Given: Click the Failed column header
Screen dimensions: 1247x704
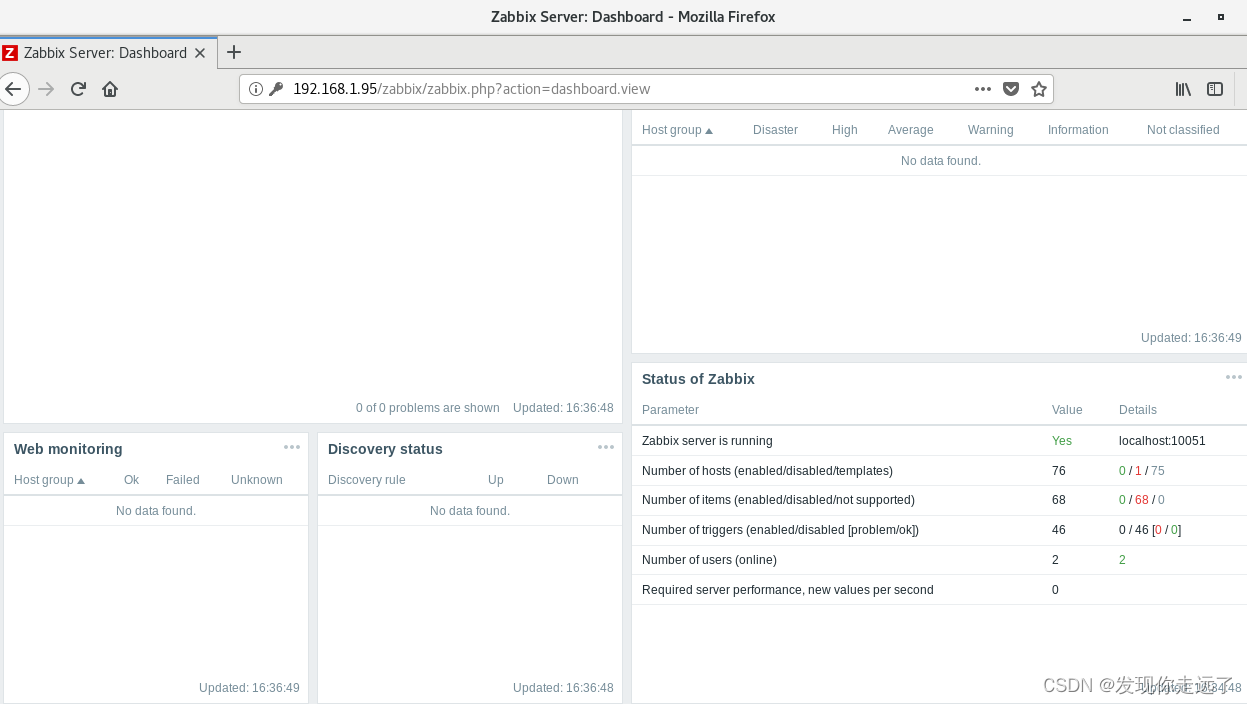Looking at the screenshot, I should click(x=183, y=480).
